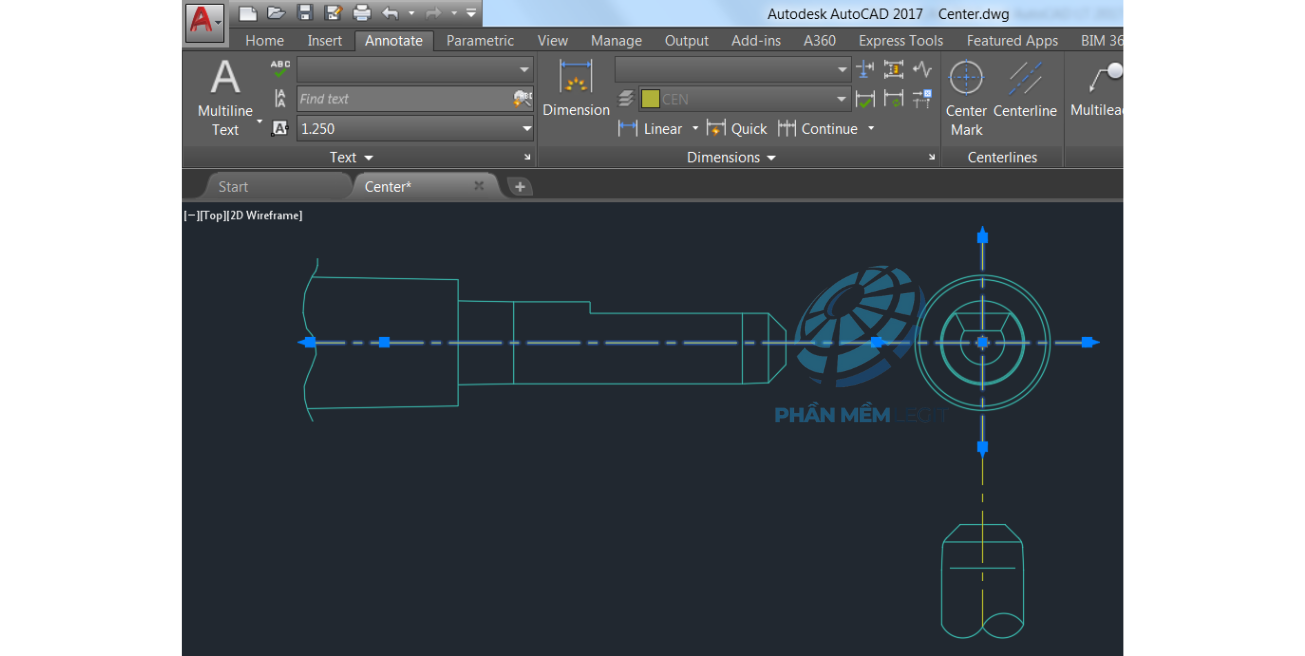The width and height of the screenshot is (1305, 656).
Task: Close the Center* drawing tab
Action: (x=479, y=186)
